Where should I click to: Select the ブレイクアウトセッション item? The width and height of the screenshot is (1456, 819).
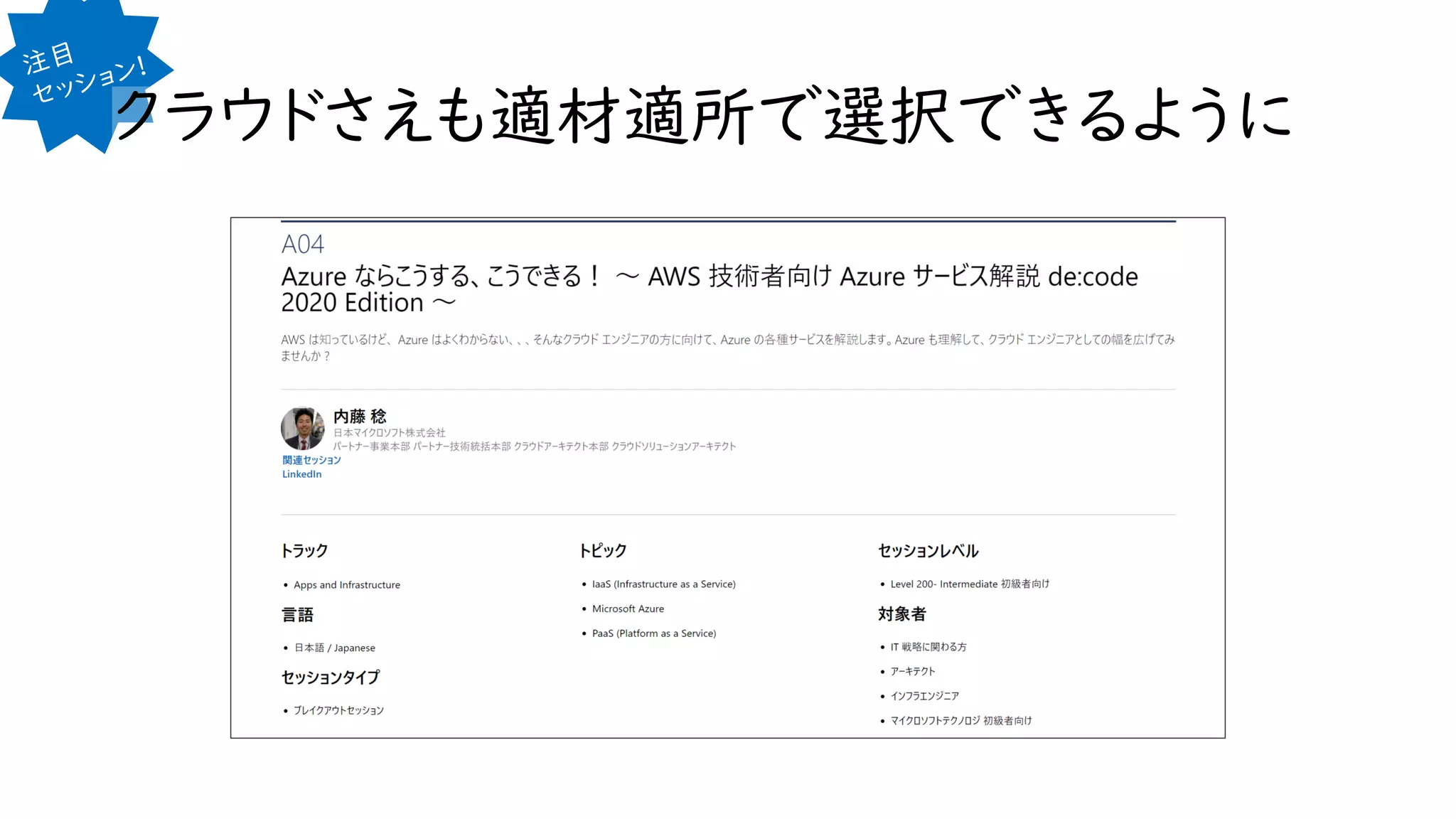point(338,710)
